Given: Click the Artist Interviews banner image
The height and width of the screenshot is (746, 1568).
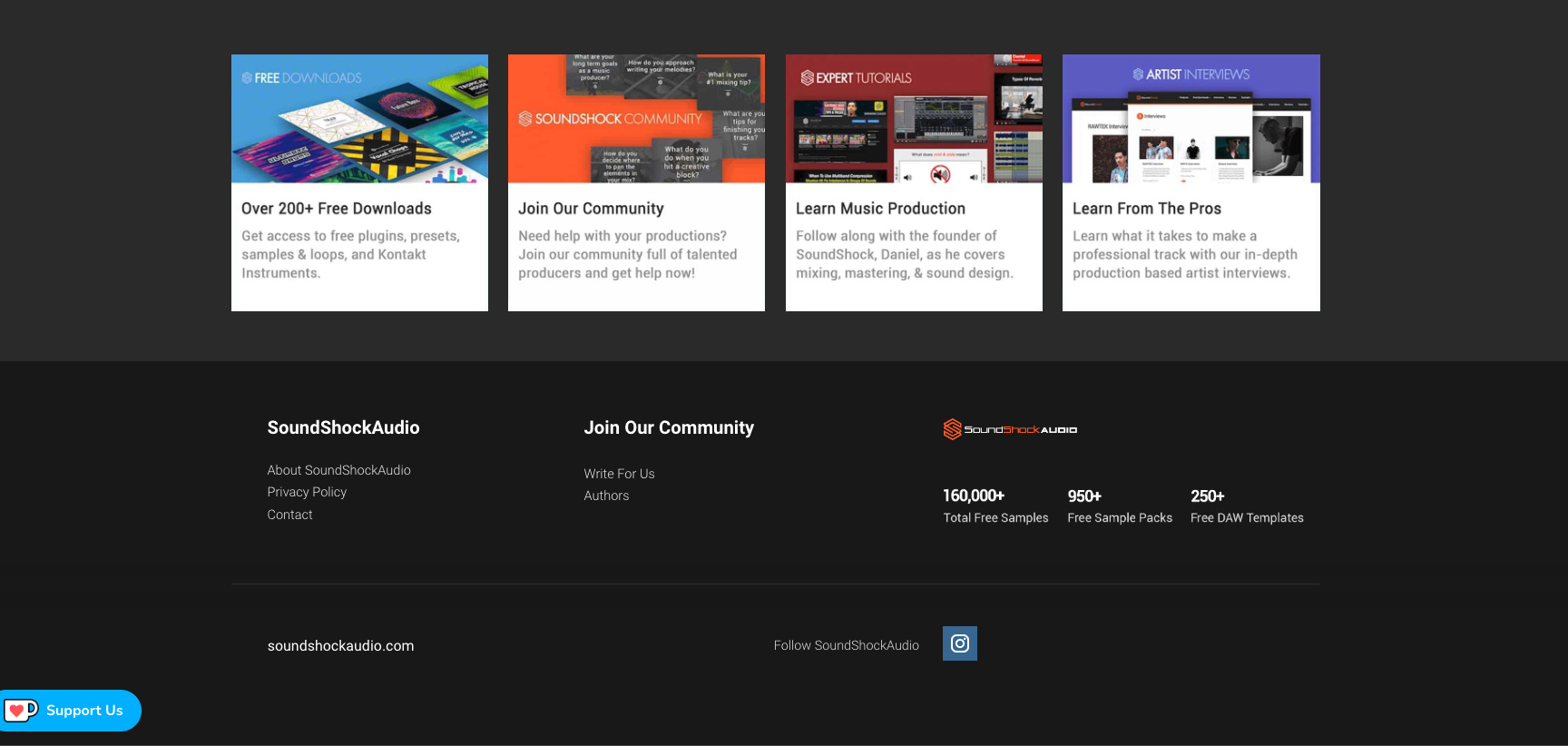Looking at the screenshot, I should coord(1191,119).
